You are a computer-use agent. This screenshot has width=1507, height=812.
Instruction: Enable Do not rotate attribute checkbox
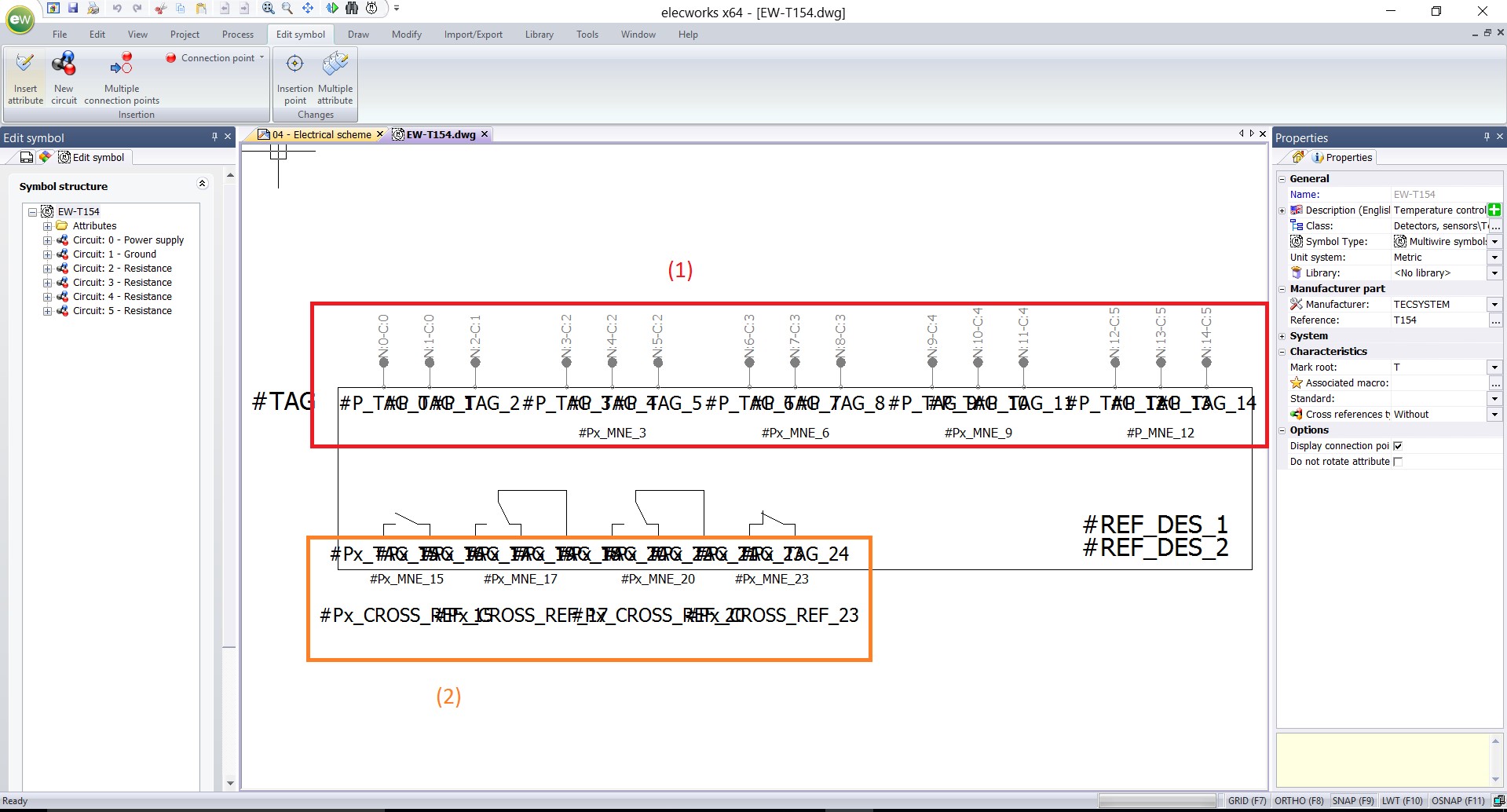[x=1398, y=462]
